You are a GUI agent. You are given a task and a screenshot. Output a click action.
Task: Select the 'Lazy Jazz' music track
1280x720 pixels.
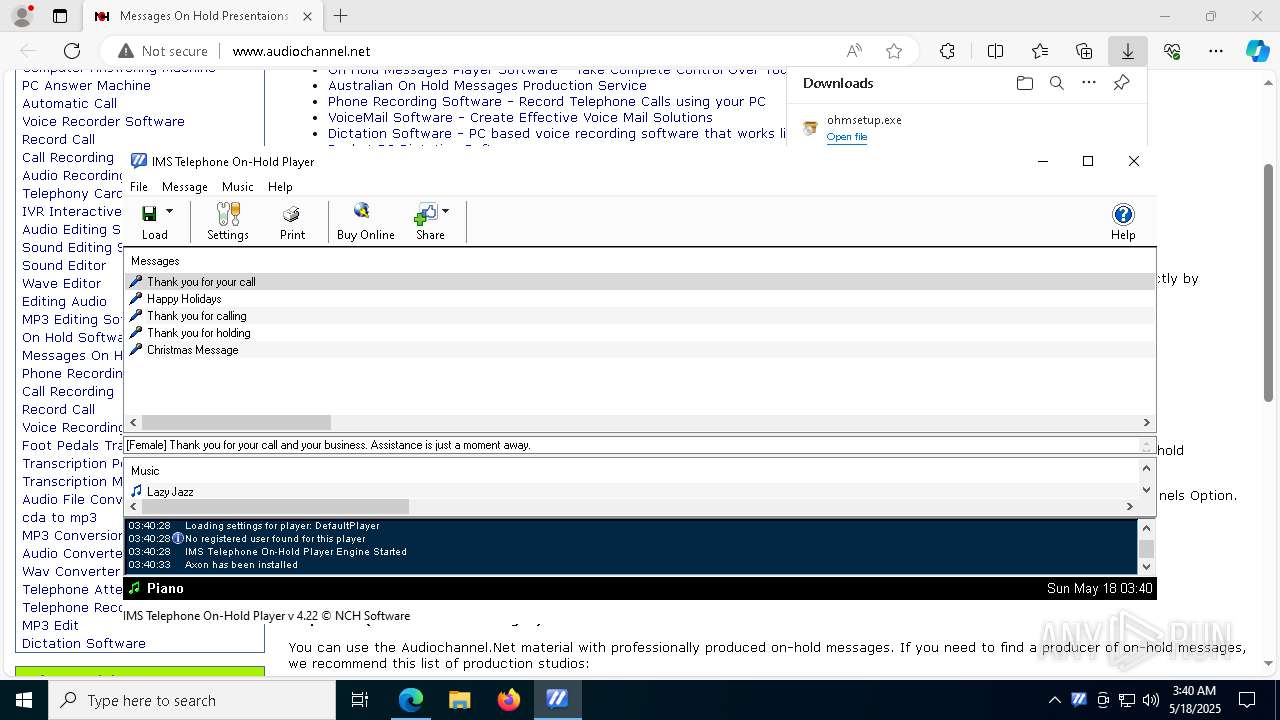click(632, 492)
